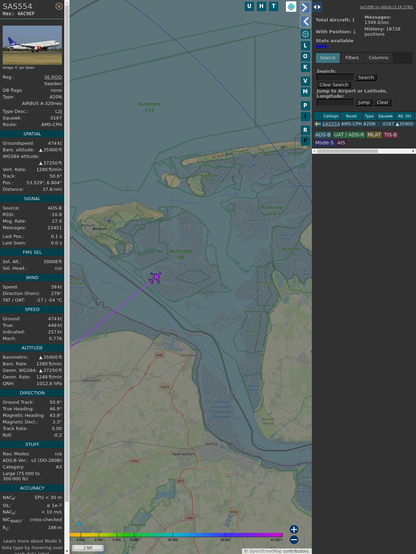This screenshot has height=554, width=416.
Task: Click the V map button
Action: pos(305,81)
